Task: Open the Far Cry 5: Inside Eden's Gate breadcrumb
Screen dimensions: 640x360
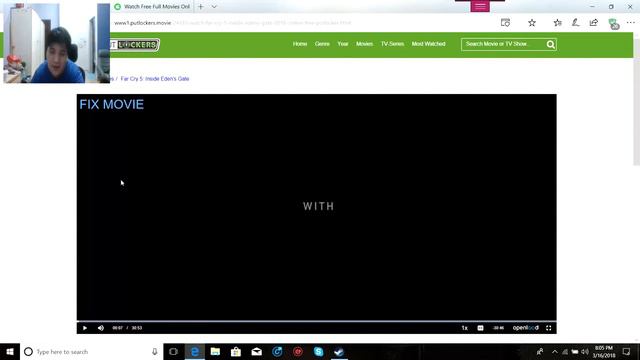Action: click(x=155, y=79)
